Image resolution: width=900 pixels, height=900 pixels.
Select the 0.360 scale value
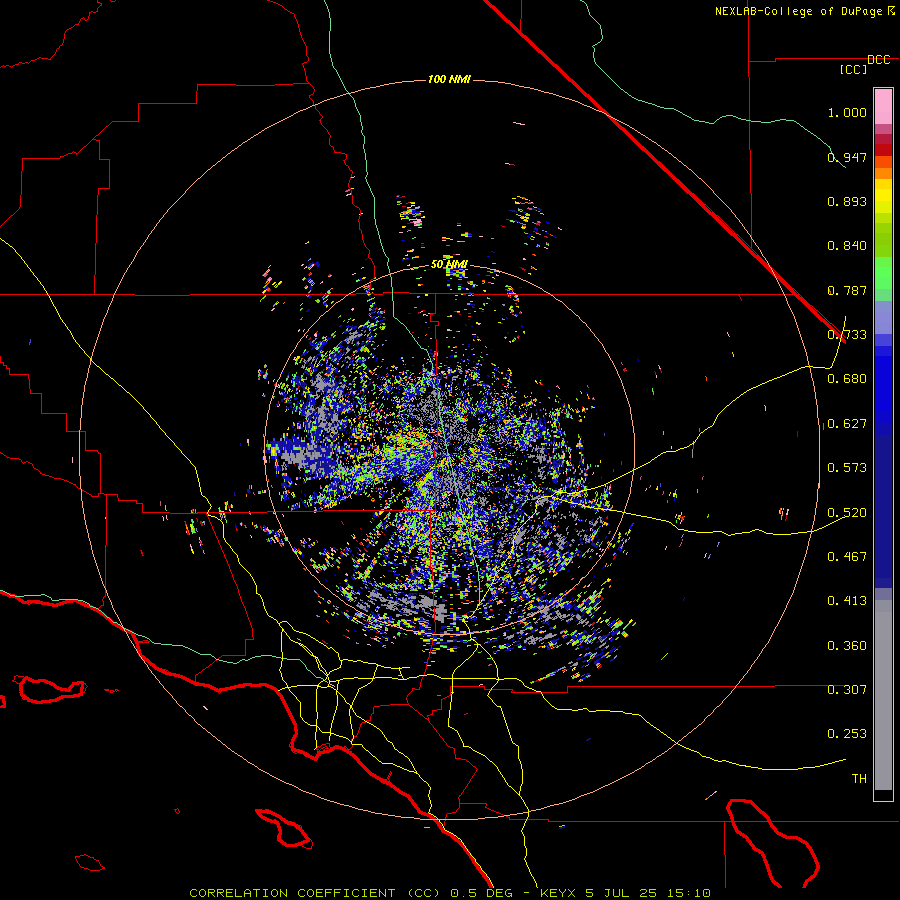tap(847, 646)
